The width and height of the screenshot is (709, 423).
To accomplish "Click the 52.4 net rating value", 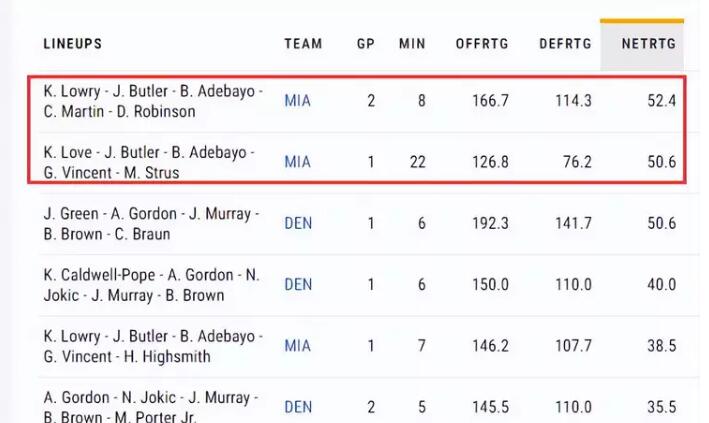I will (662, 100).
